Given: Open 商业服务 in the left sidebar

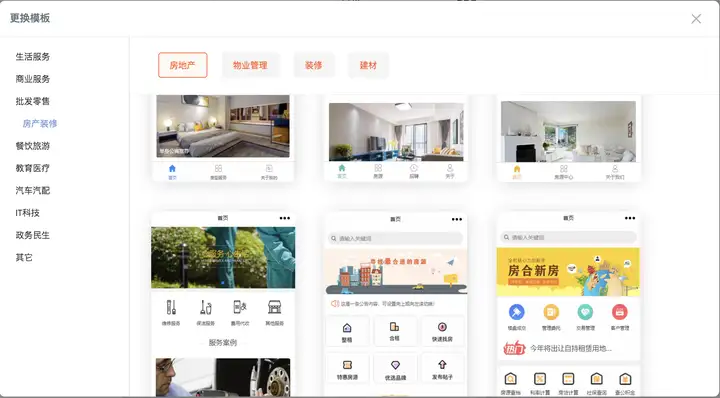Looking at the screenshot, I should point(33,79).
